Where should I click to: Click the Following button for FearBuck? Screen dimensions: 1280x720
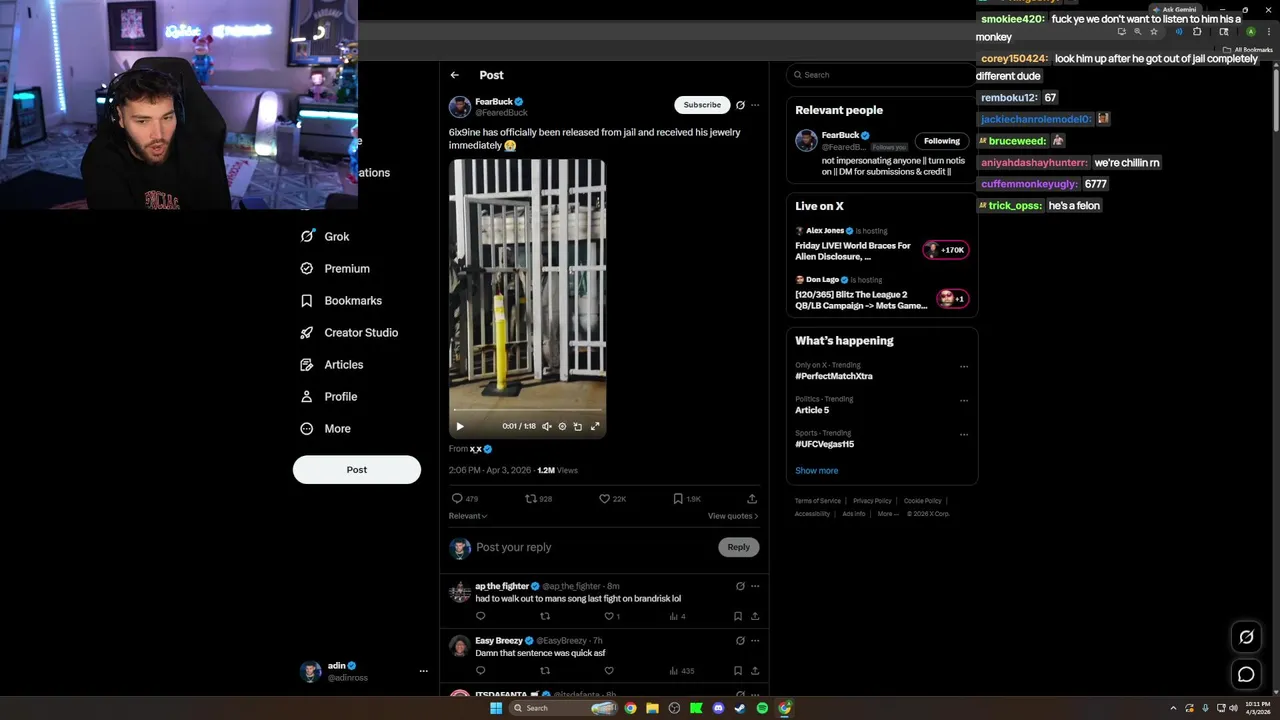coord(942,141)
